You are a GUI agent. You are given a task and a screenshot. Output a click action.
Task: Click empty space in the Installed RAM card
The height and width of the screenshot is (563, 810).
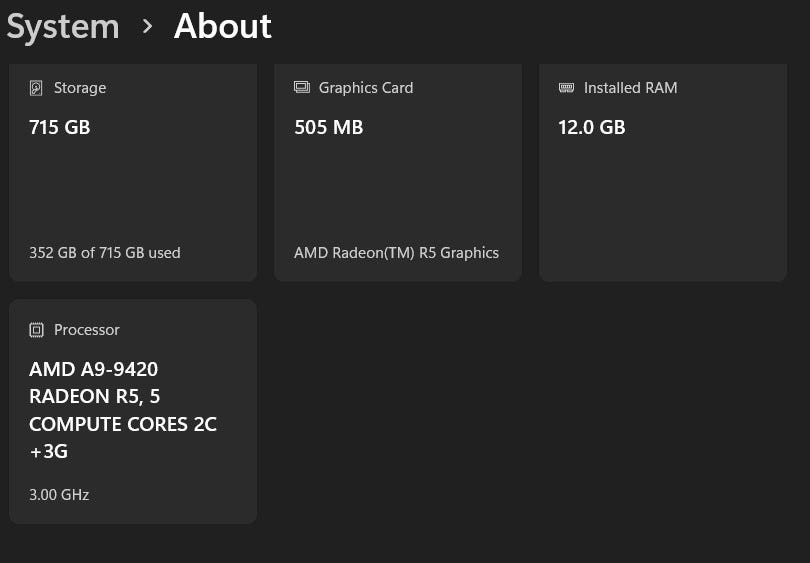662,200
